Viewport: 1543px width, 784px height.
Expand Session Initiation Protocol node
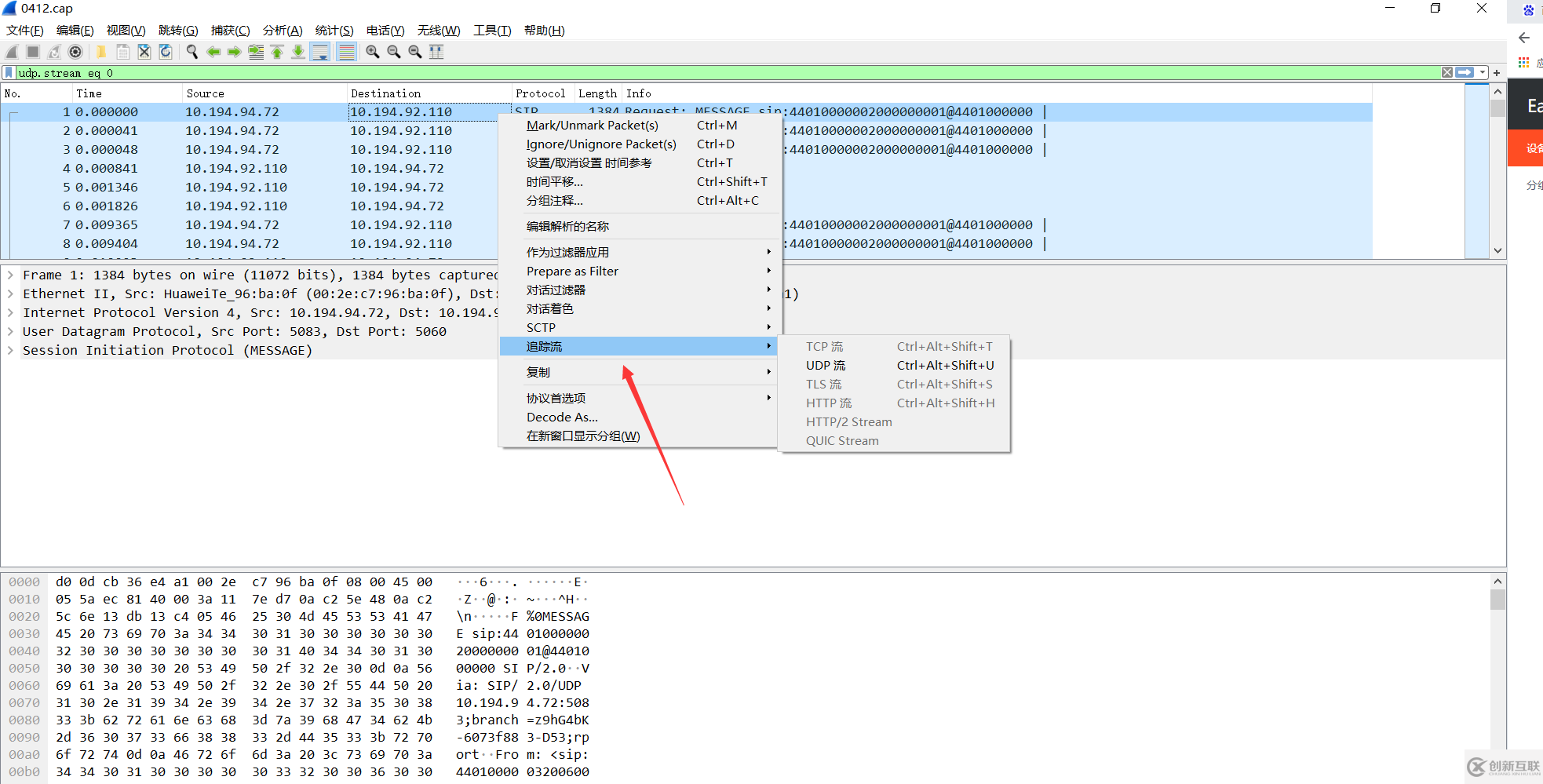[x=10, y=351]
